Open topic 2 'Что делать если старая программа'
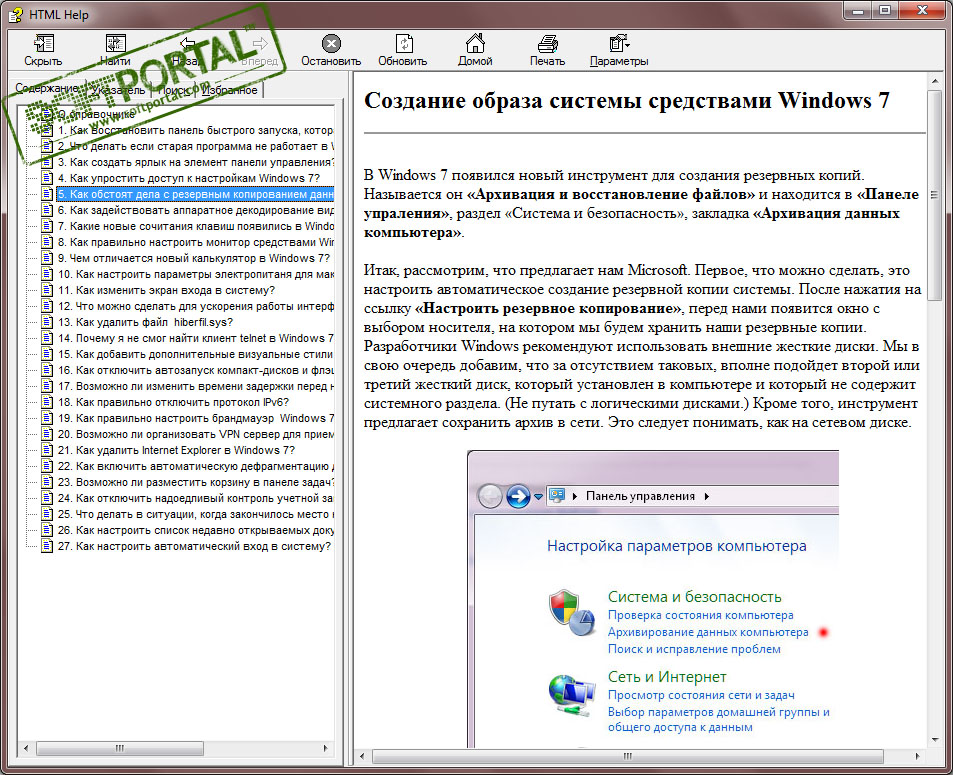Screen dimensions: 953x775 [x=195, y=146]
